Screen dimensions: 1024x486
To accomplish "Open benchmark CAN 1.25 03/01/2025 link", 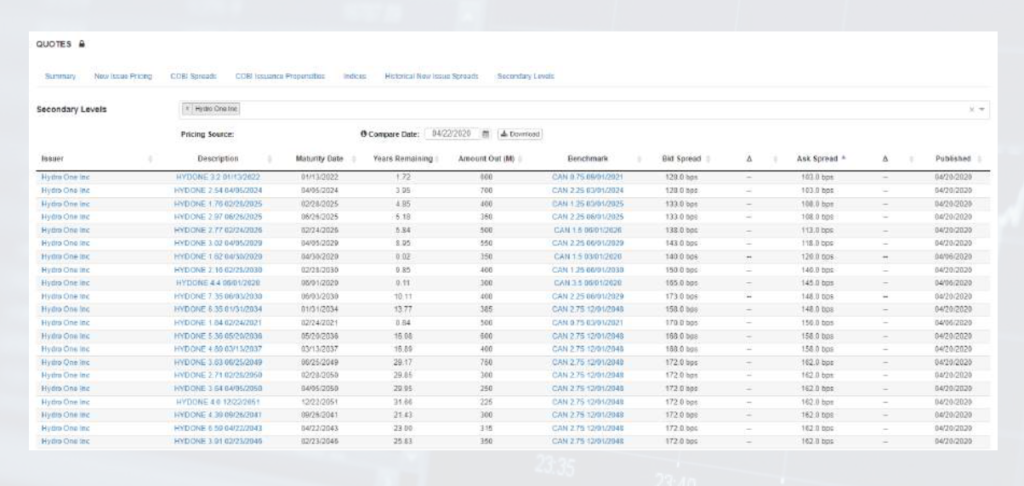I will pos(588,204).
